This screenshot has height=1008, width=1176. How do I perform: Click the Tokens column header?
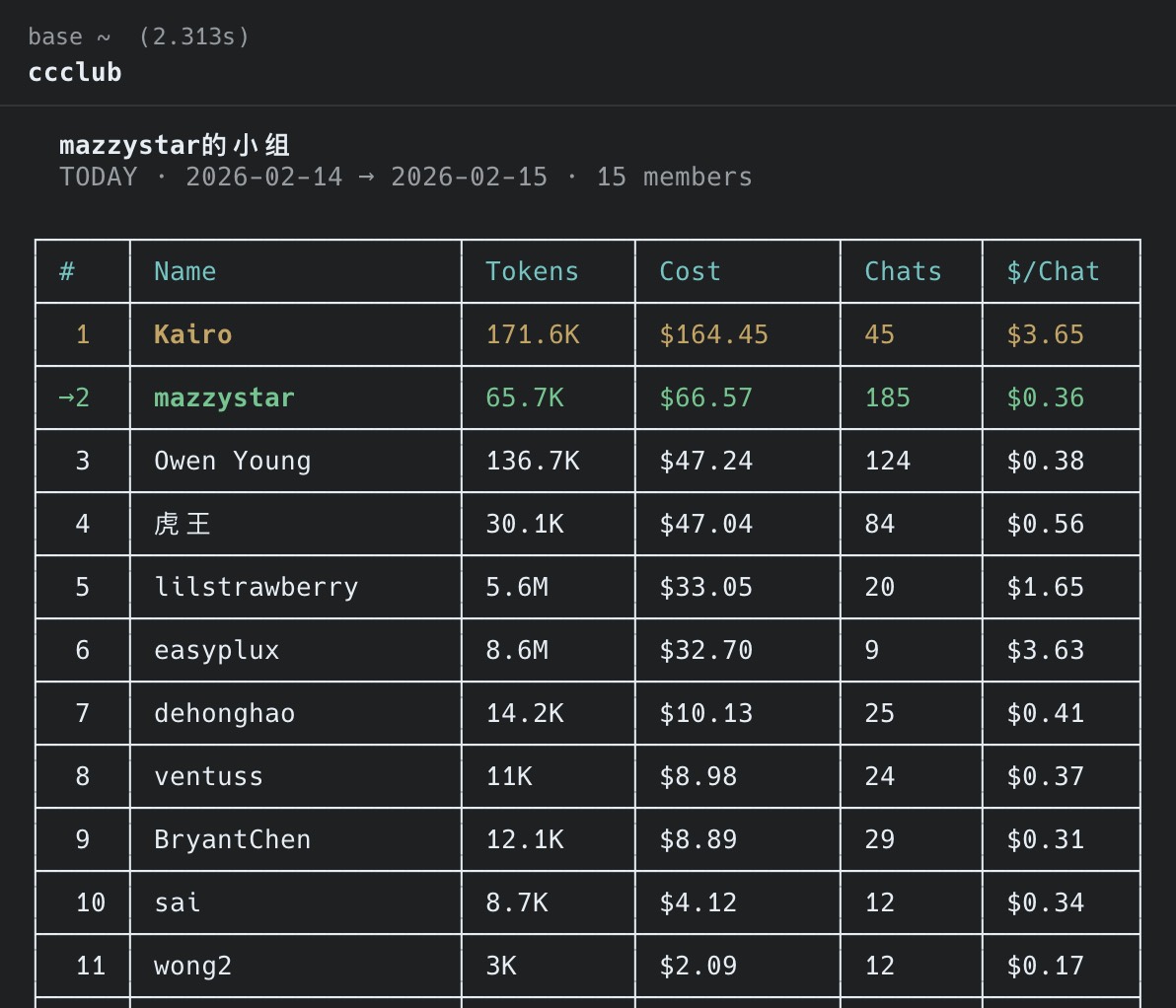532,271
